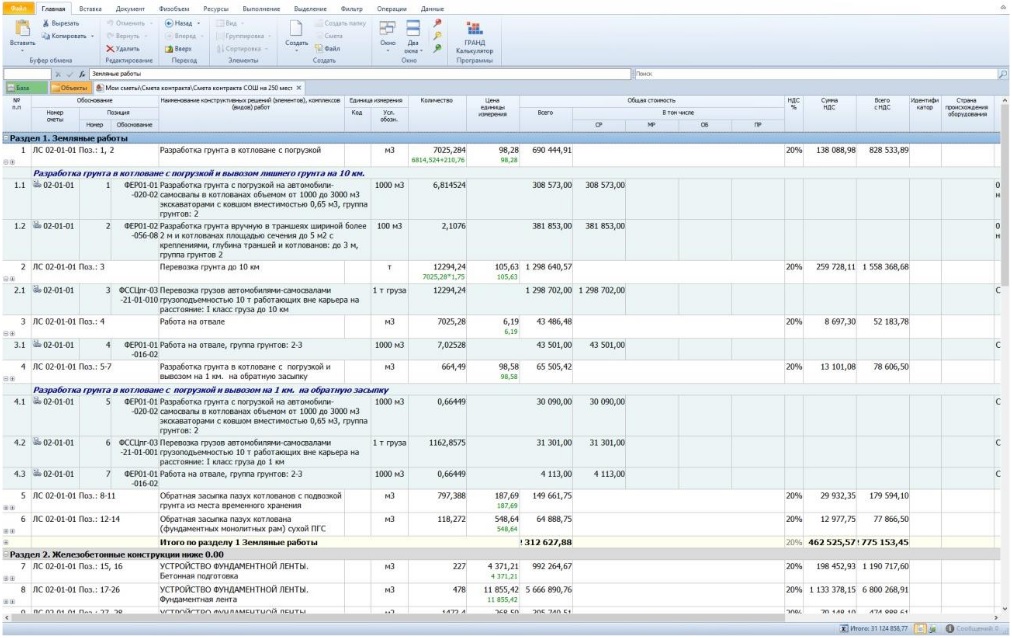Click the search magnifier icon

(x=1002, y=74)
